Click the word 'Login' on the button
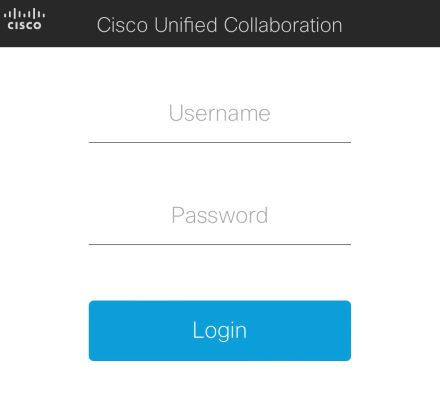 [219, 331]
